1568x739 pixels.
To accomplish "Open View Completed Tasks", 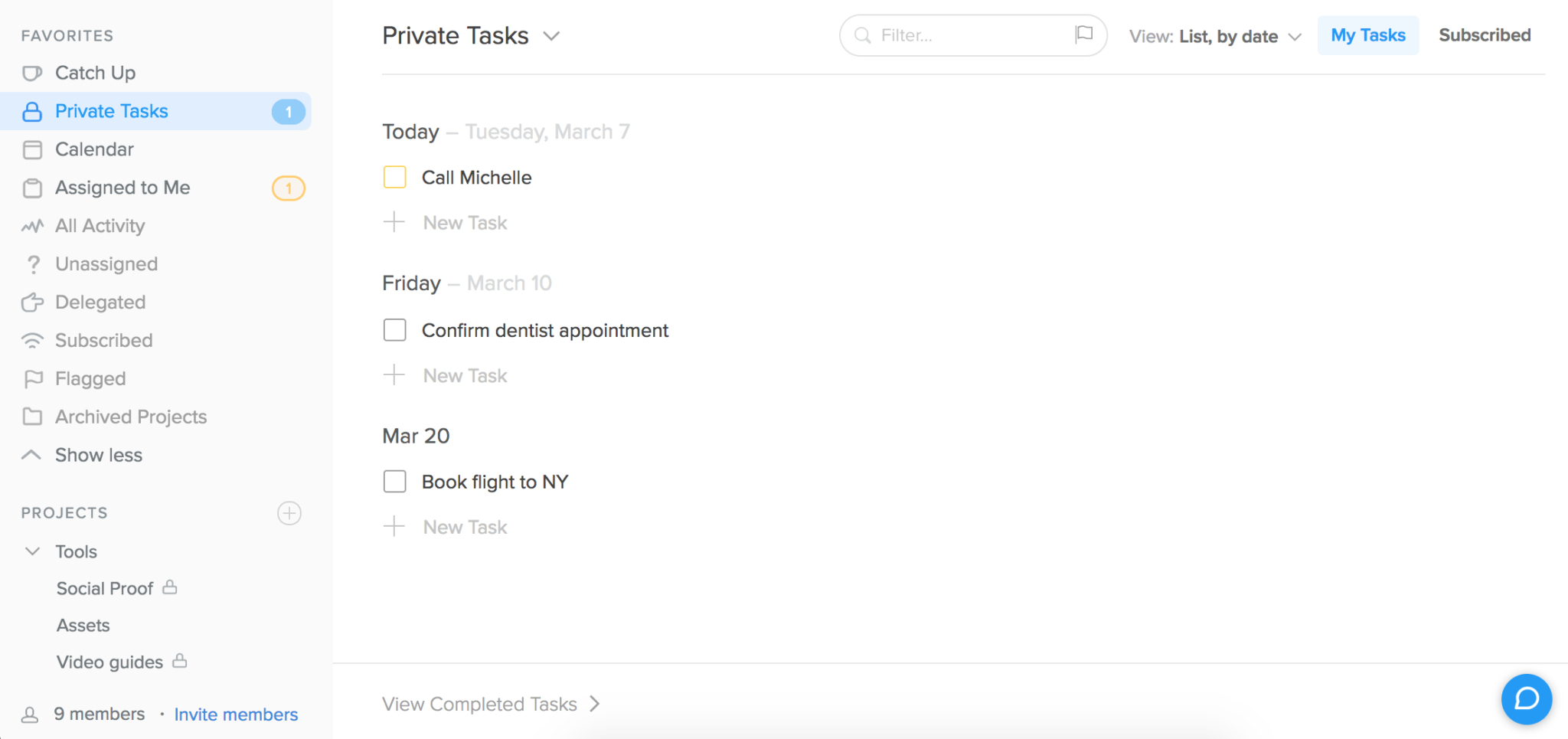I will [x=491, y=704].
